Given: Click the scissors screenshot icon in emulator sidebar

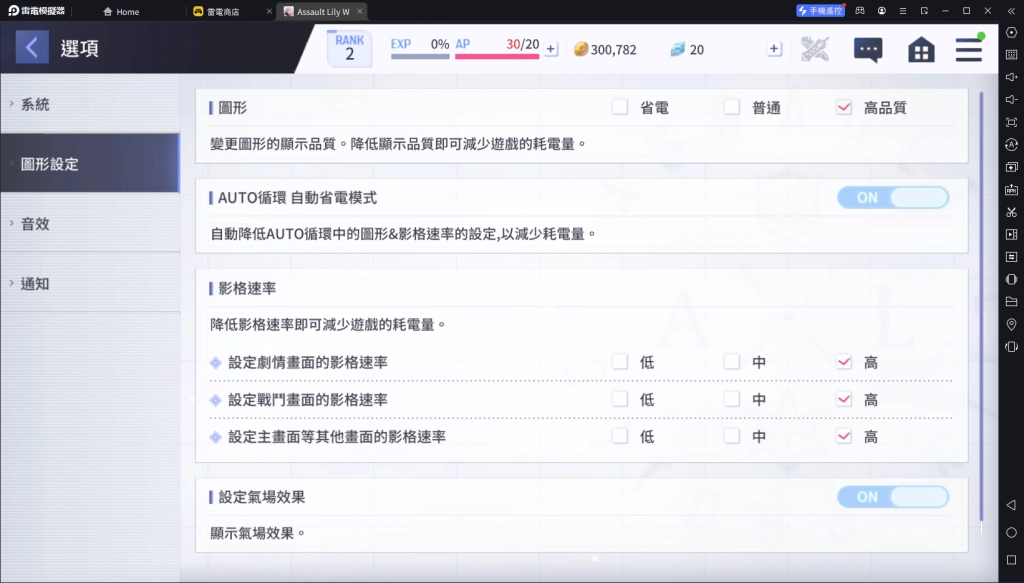Looking at the screenshot, I should pos(1011,212).
